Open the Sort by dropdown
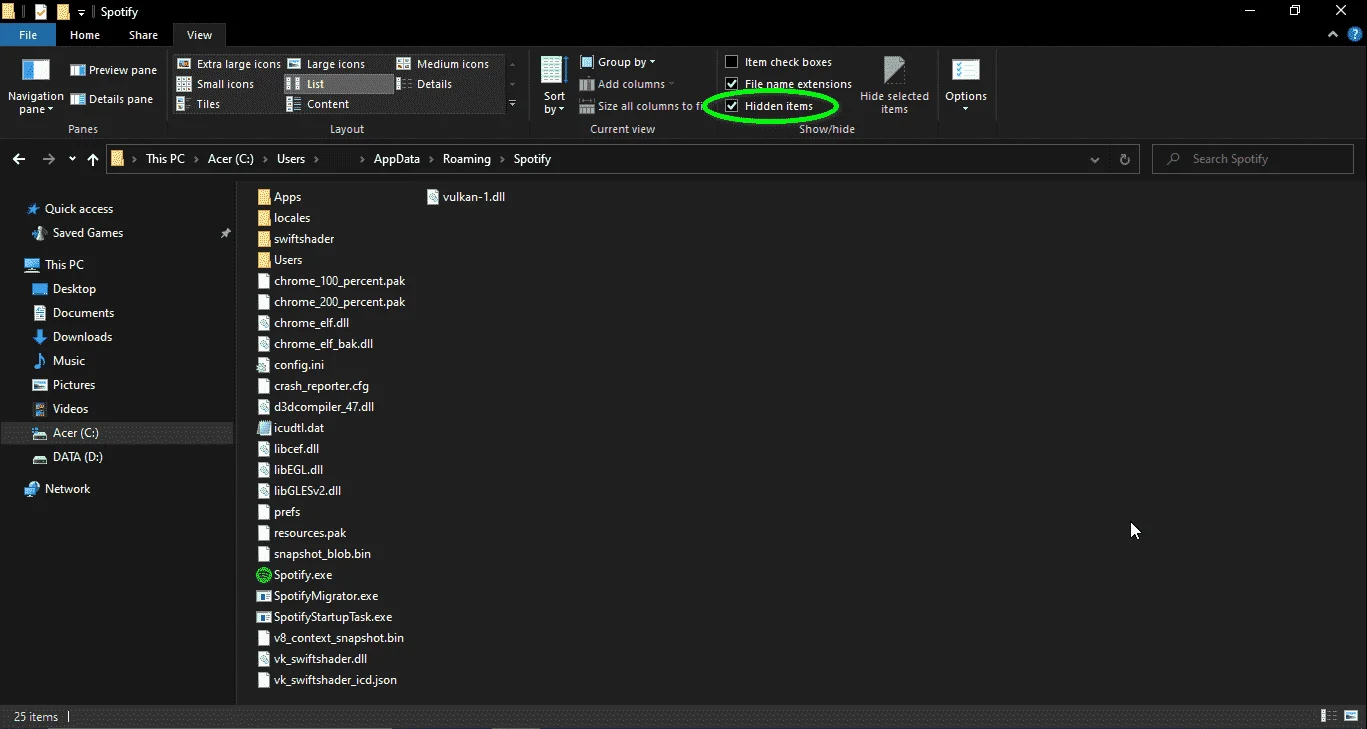Screen dimensions: 1367x729 click(x=554, y=85)
